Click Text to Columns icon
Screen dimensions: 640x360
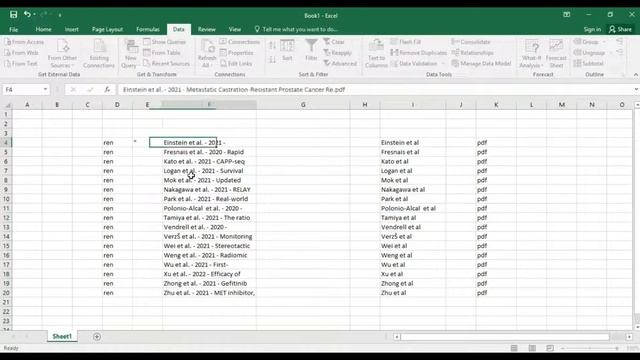click(x=376, y=53)
